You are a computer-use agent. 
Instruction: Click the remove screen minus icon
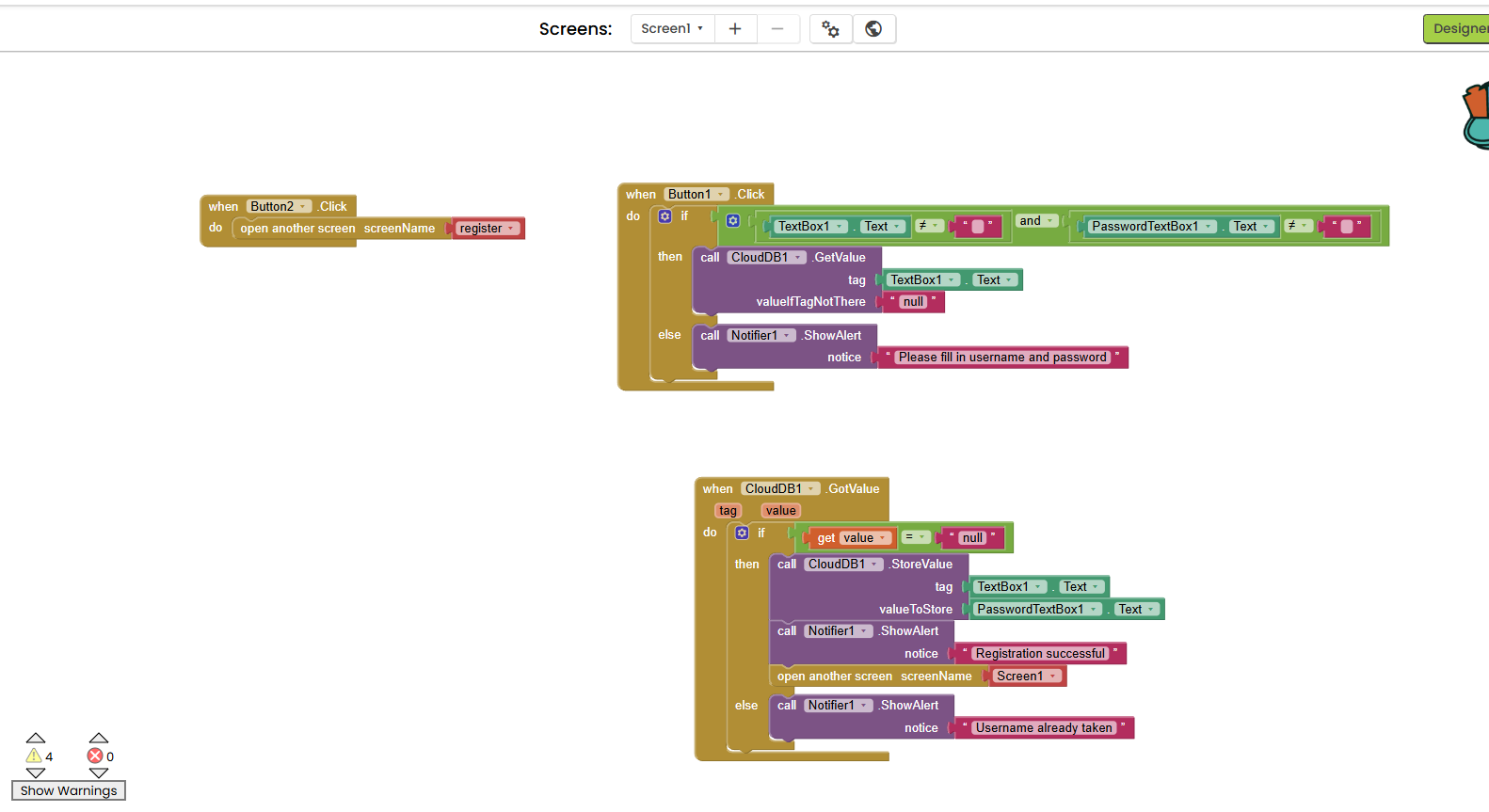pos(777,29)
